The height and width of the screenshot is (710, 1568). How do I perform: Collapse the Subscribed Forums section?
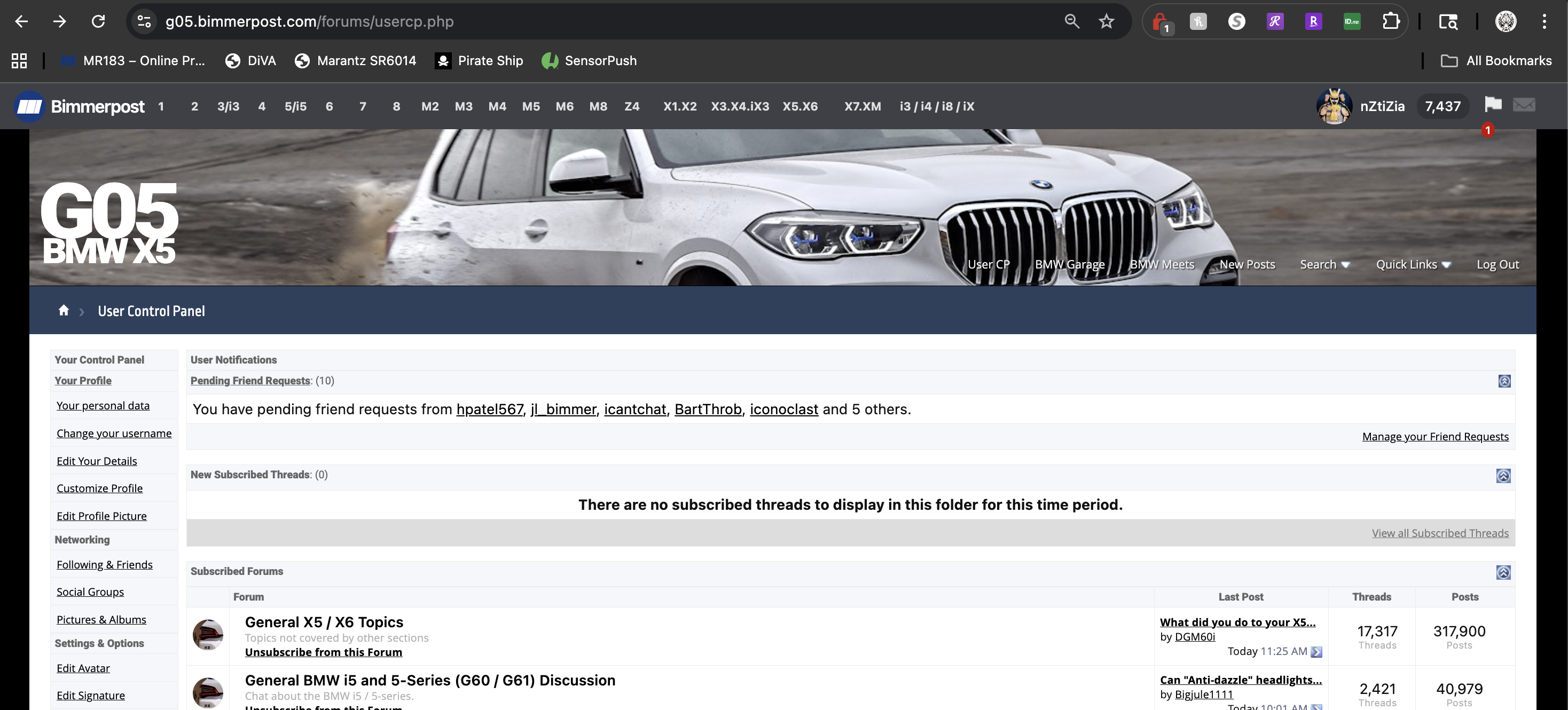pyautogui.click(x=1503, y=572)
